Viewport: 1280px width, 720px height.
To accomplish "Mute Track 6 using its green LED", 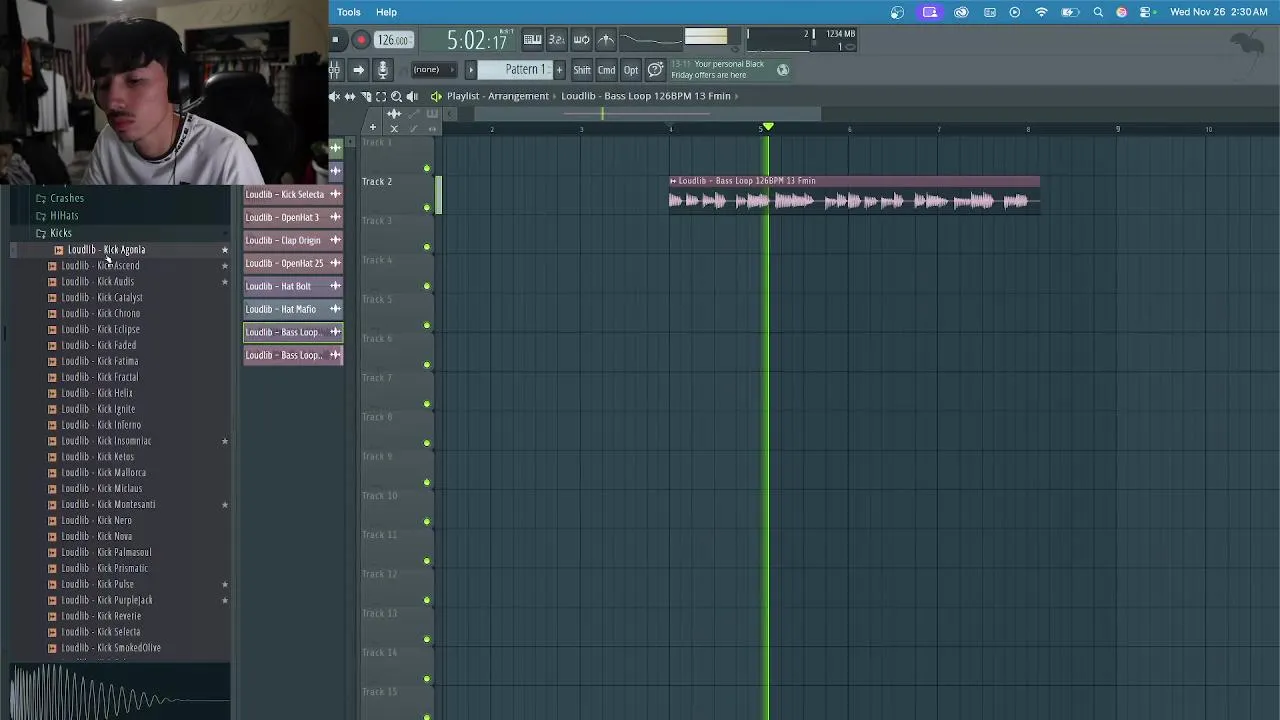I will (427, 365).
